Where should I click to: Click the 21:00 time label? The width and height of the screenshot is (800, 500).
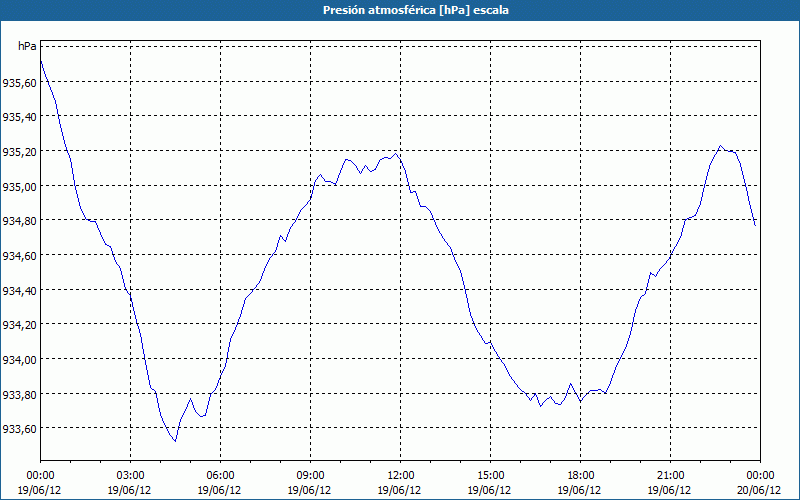click(x=670, y=476)
